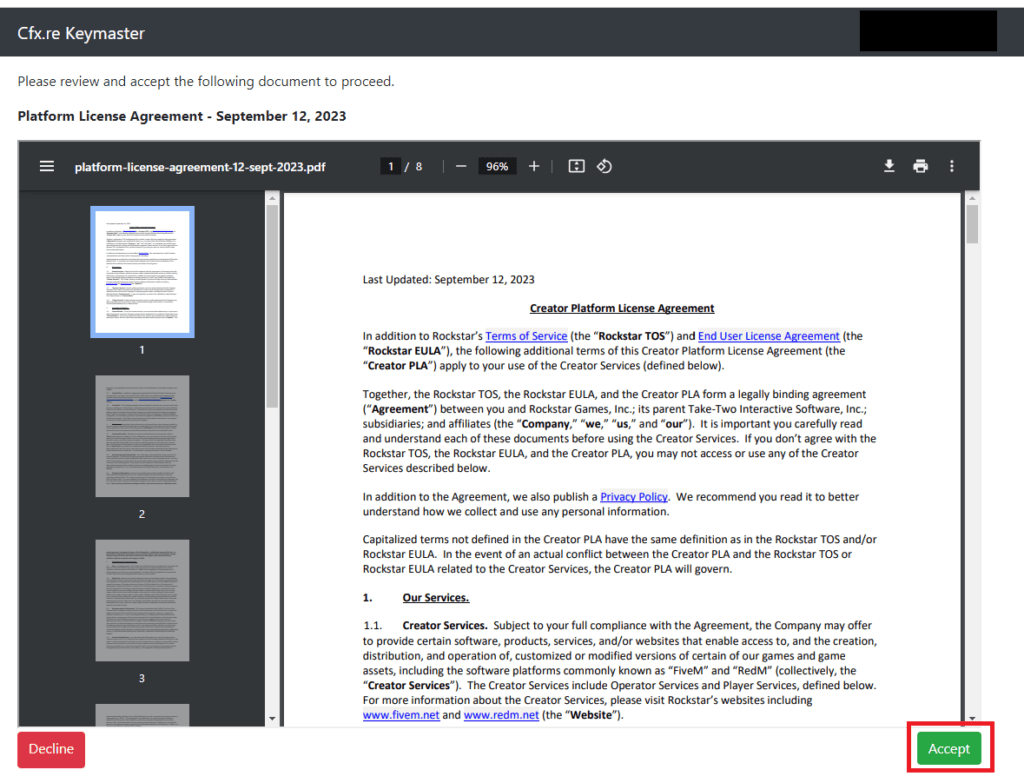
Task: Click the fit to page icon
Action: point(577,167)
